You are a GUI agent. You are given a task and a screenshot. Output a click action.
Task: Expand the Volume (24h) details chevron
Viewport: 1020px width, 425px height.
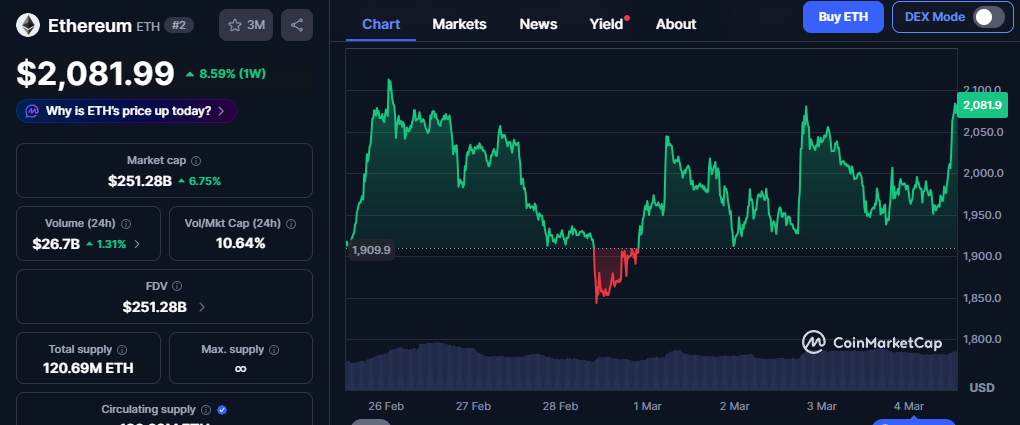point(137,243)
